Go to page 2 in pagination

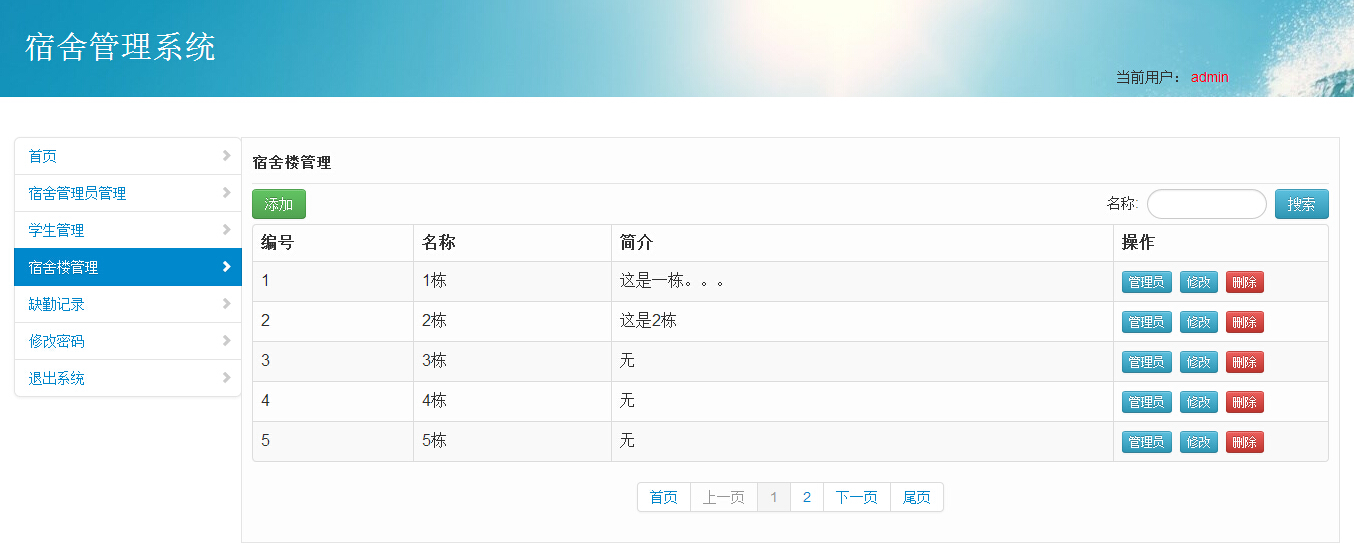pyautogui.click(x=806, y=497)
